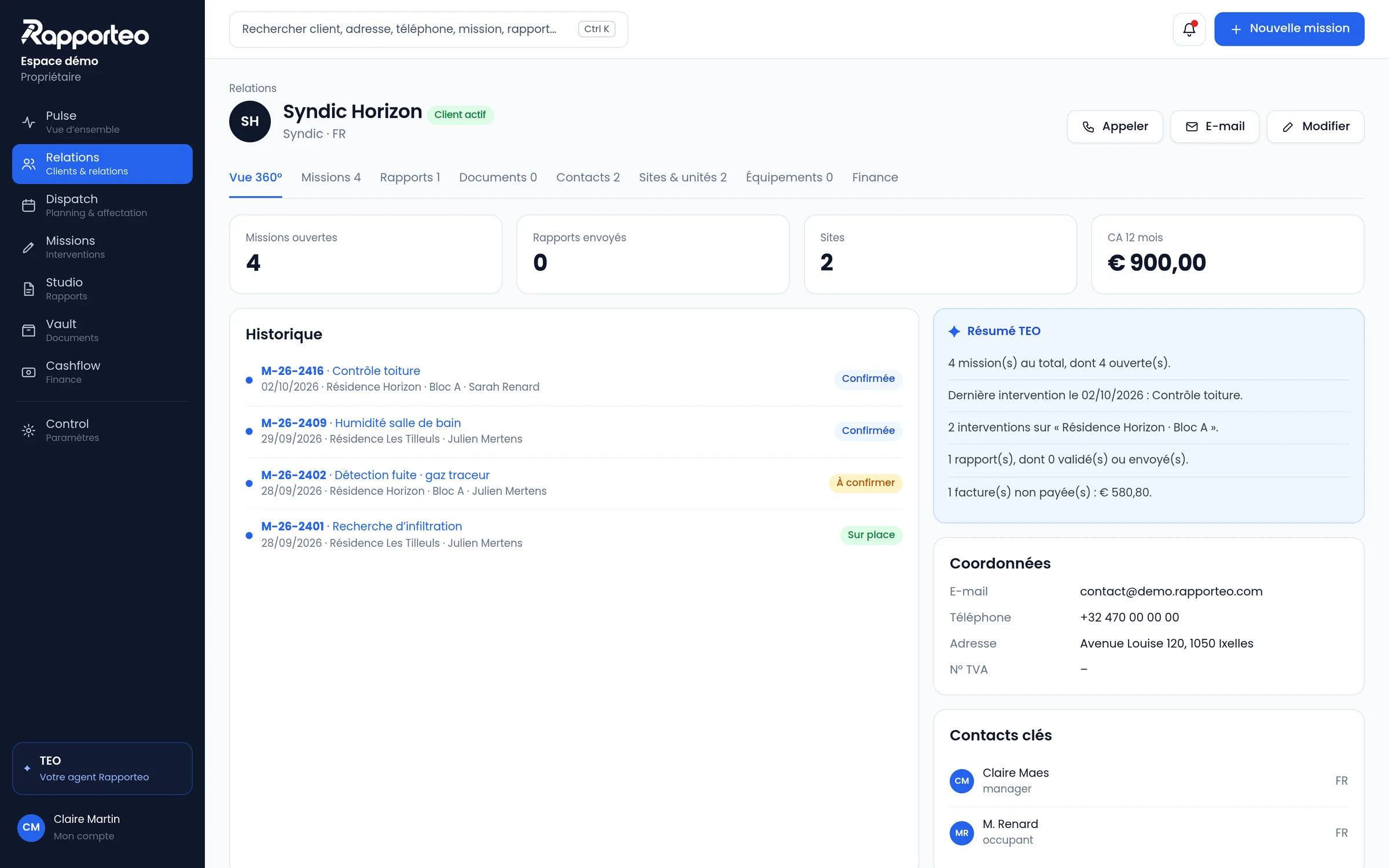
Task: Go to the Contacts 2 tab
Action: pyautogui.click(x=588, y=178)
